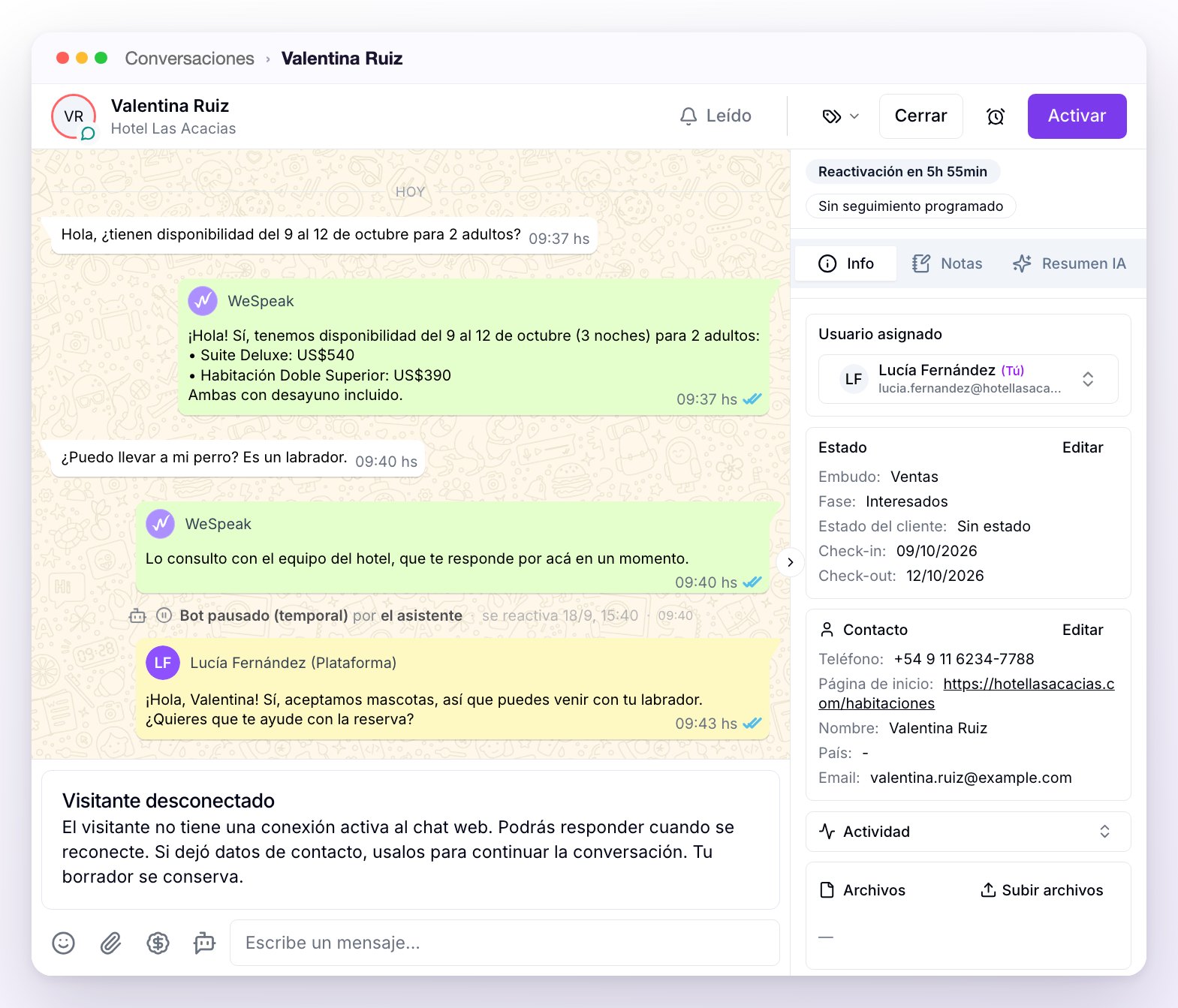Viewport: 1178px width, 1008px height.
Task: Click Subir archivos
Action: 1042,890
